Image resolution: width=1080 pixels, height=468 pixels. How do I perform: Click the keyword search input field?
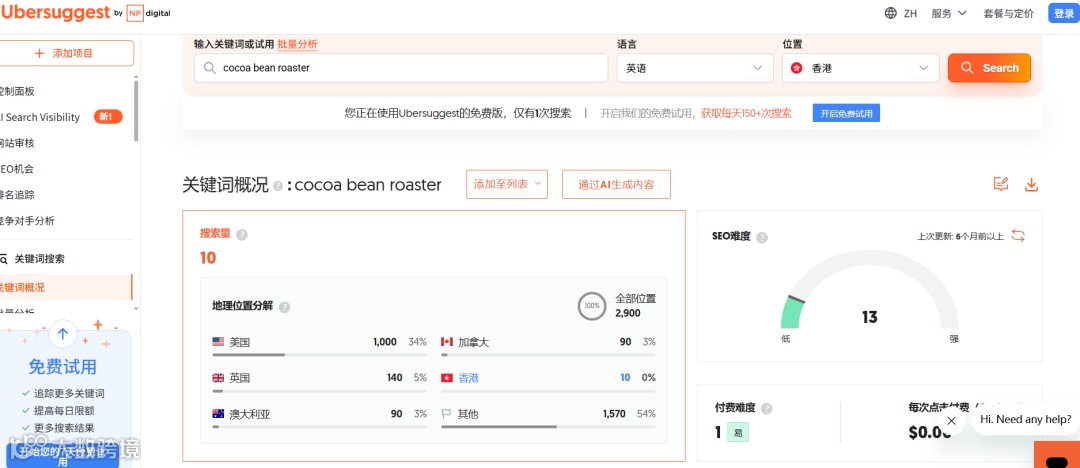pos(401,68)
